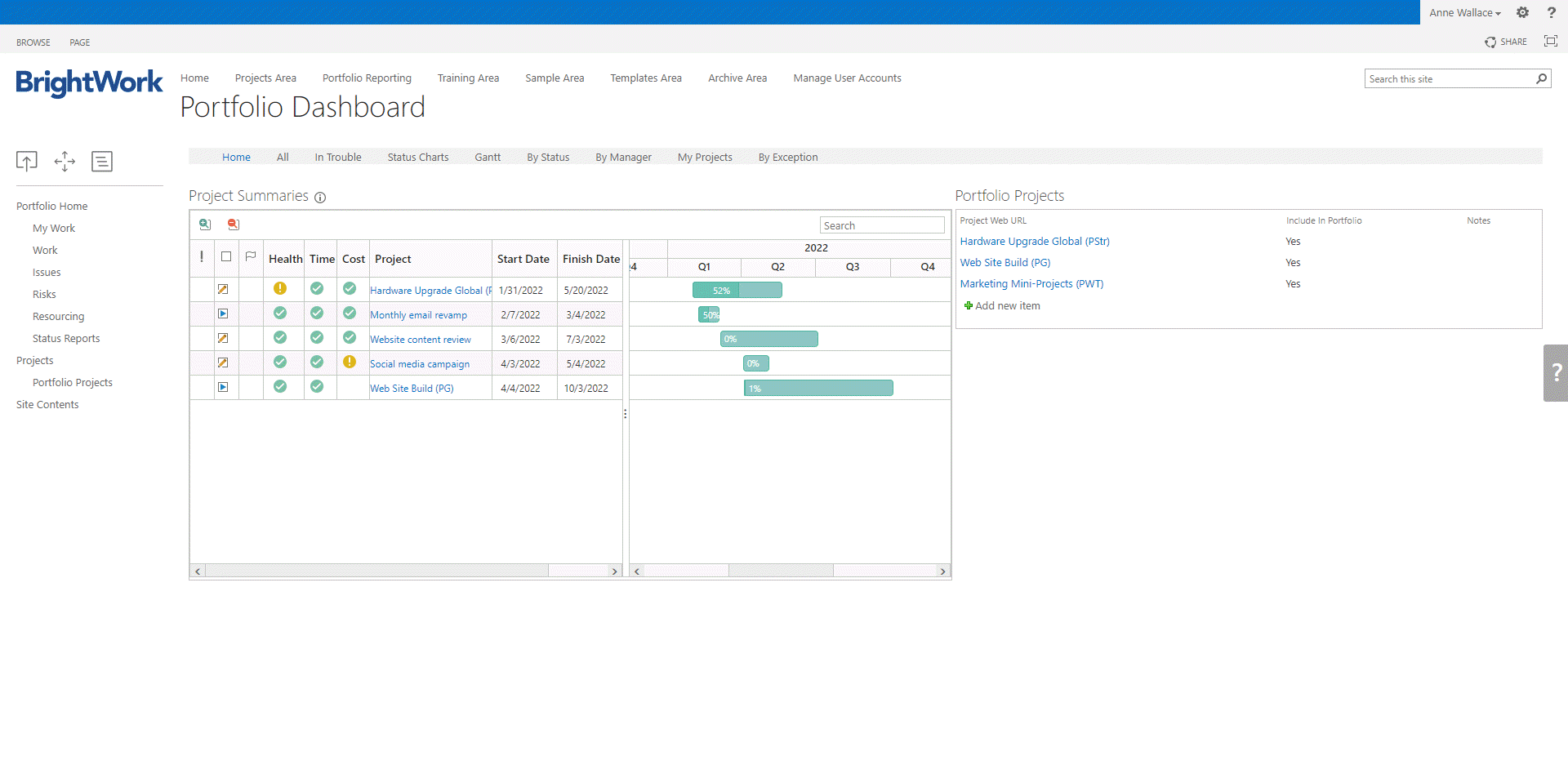The image size is (1568, 765).
Task: Switch to the In Trouble view tab
Action: click(338, 158)
